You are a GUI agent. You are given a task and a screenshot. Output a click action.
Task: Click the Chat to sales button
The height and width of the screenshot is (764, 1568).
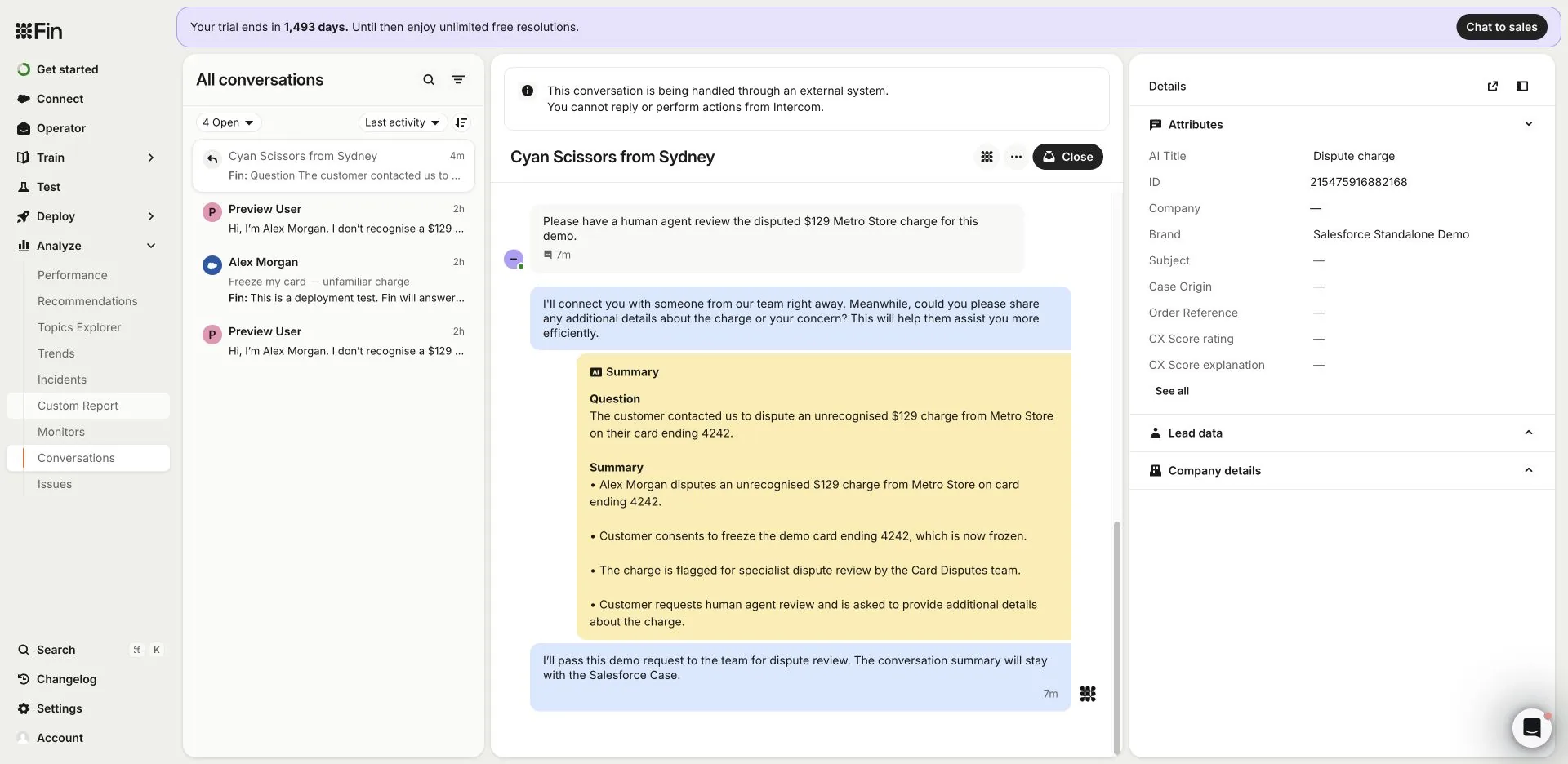[1501, 27]
